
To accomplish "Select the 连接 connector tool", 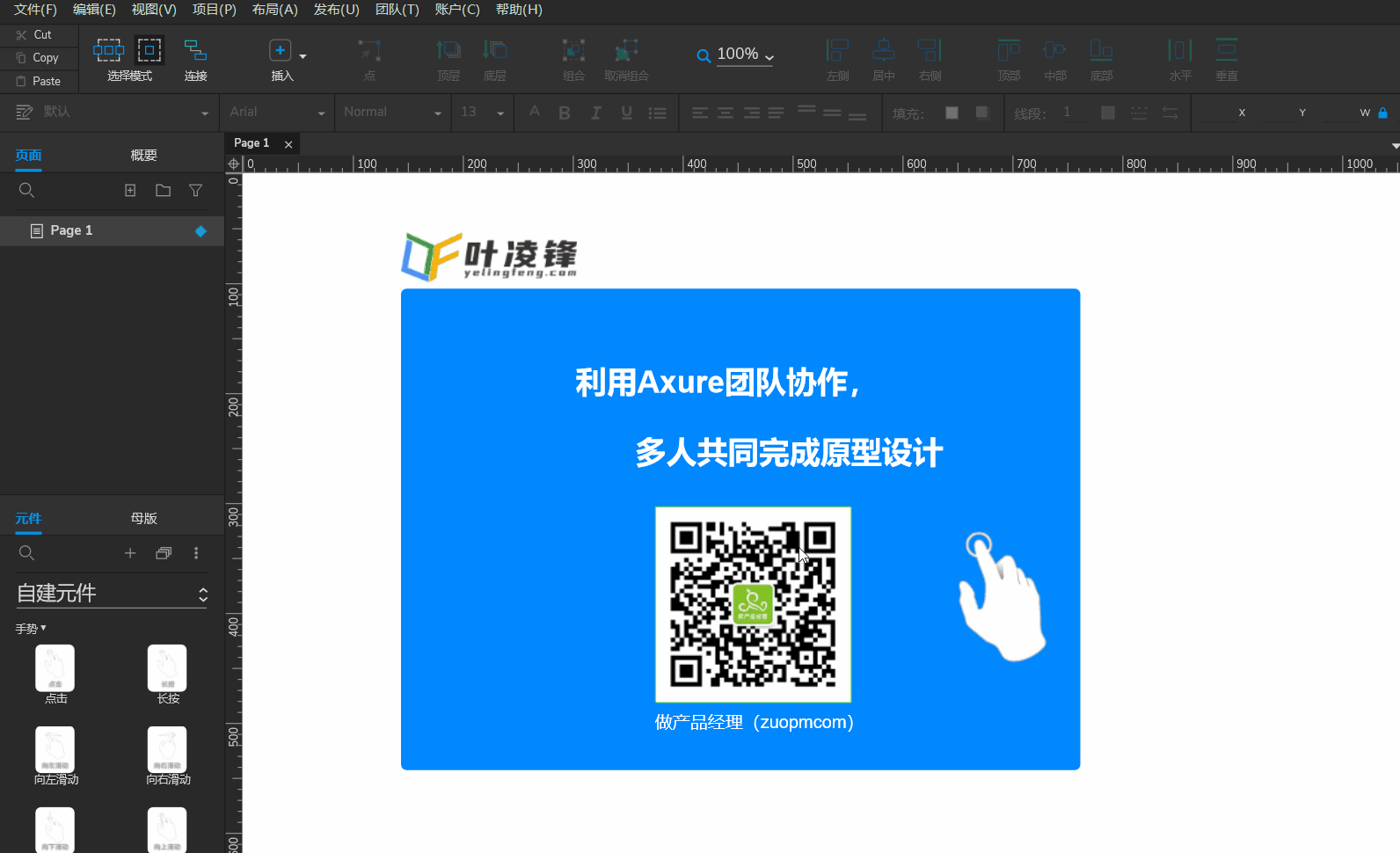I will [195, 50].
